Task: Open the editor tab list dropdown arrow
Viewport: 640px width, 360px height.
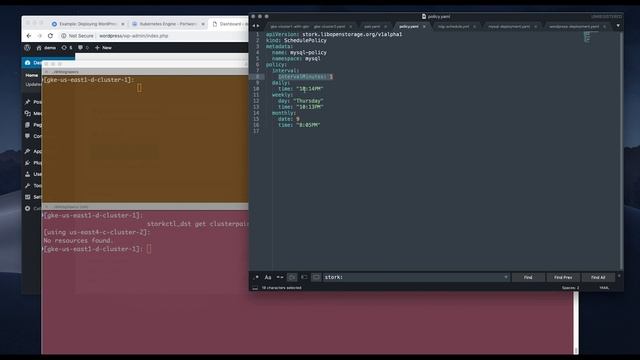Action: (x=618, y=26)
